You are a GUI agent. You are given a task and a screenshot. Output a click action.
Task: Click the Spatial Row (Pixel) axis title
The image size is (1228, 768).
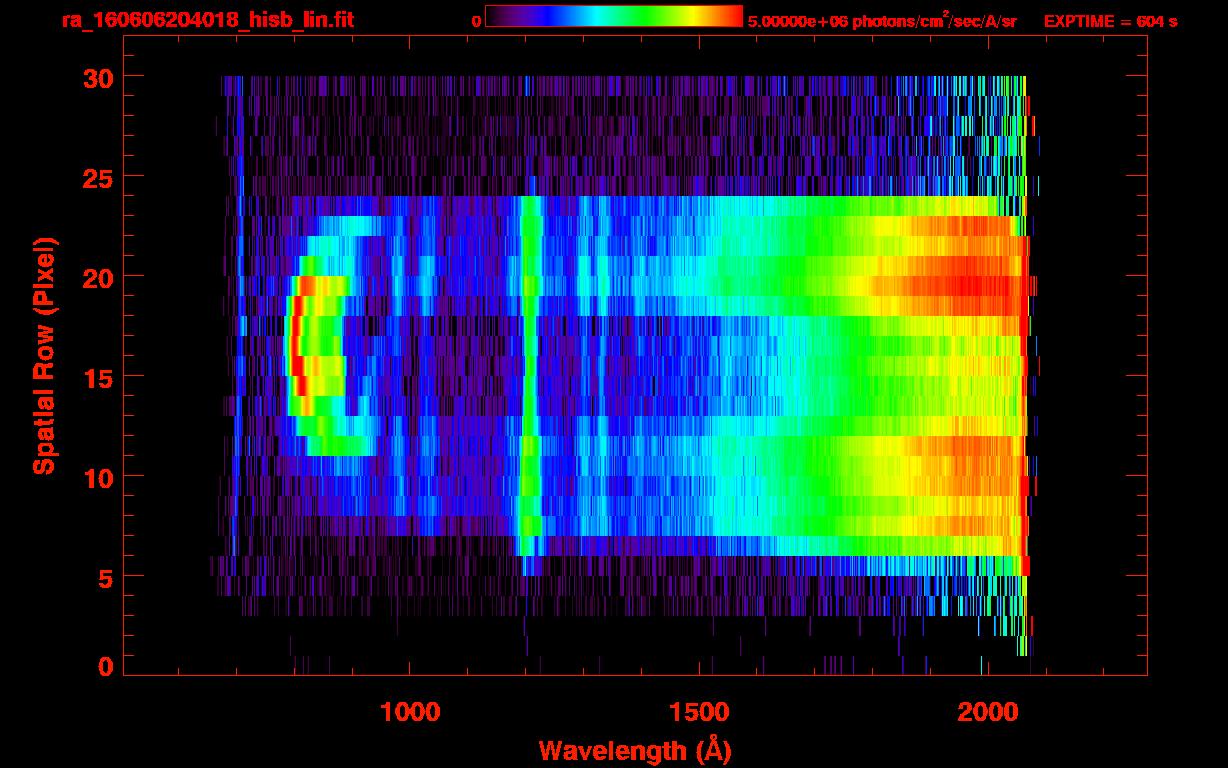44,356
